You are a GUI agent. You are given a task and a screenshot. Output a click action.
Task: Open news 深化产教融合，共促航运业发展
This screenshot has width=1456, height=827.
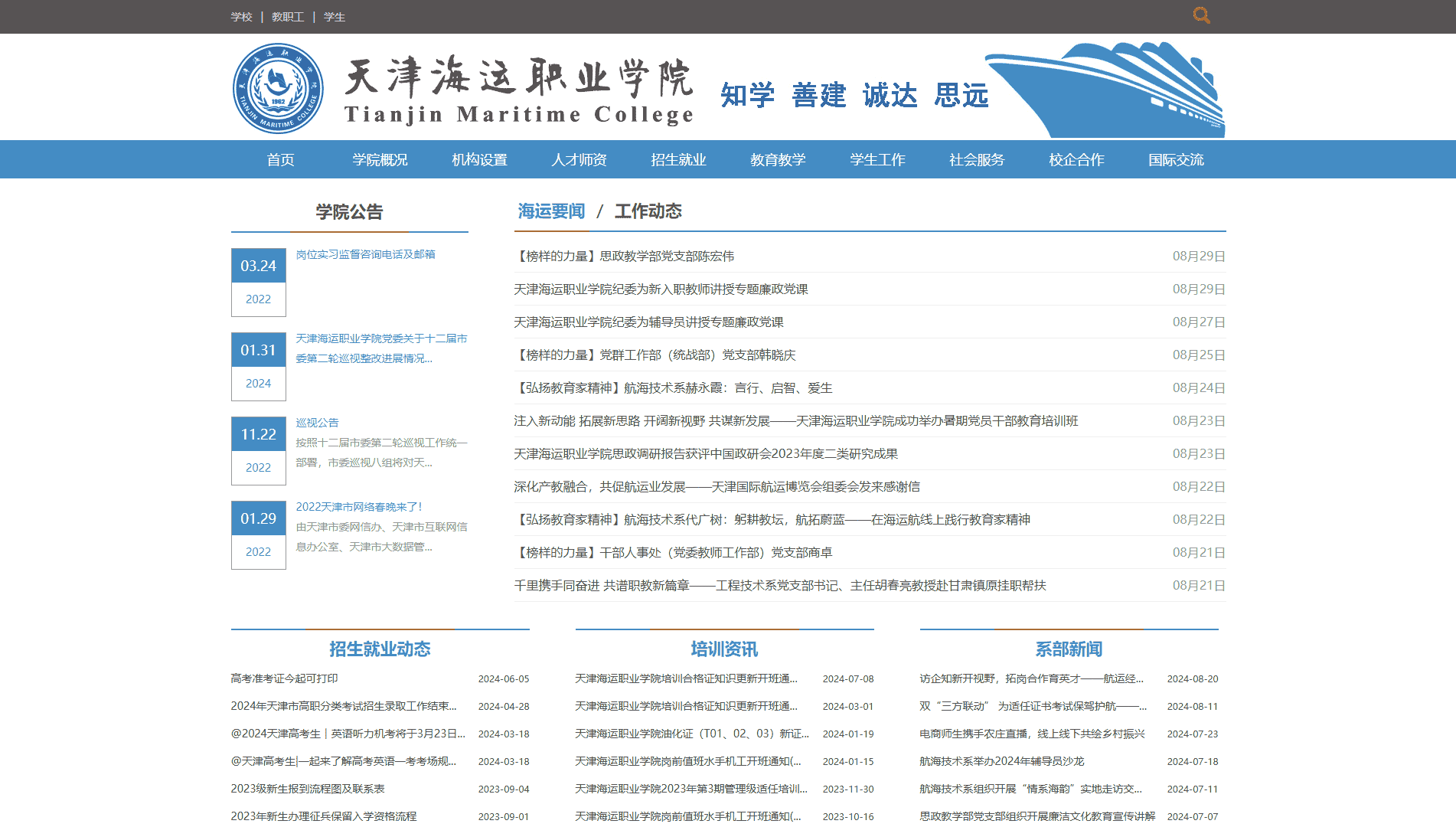[717, 486]
